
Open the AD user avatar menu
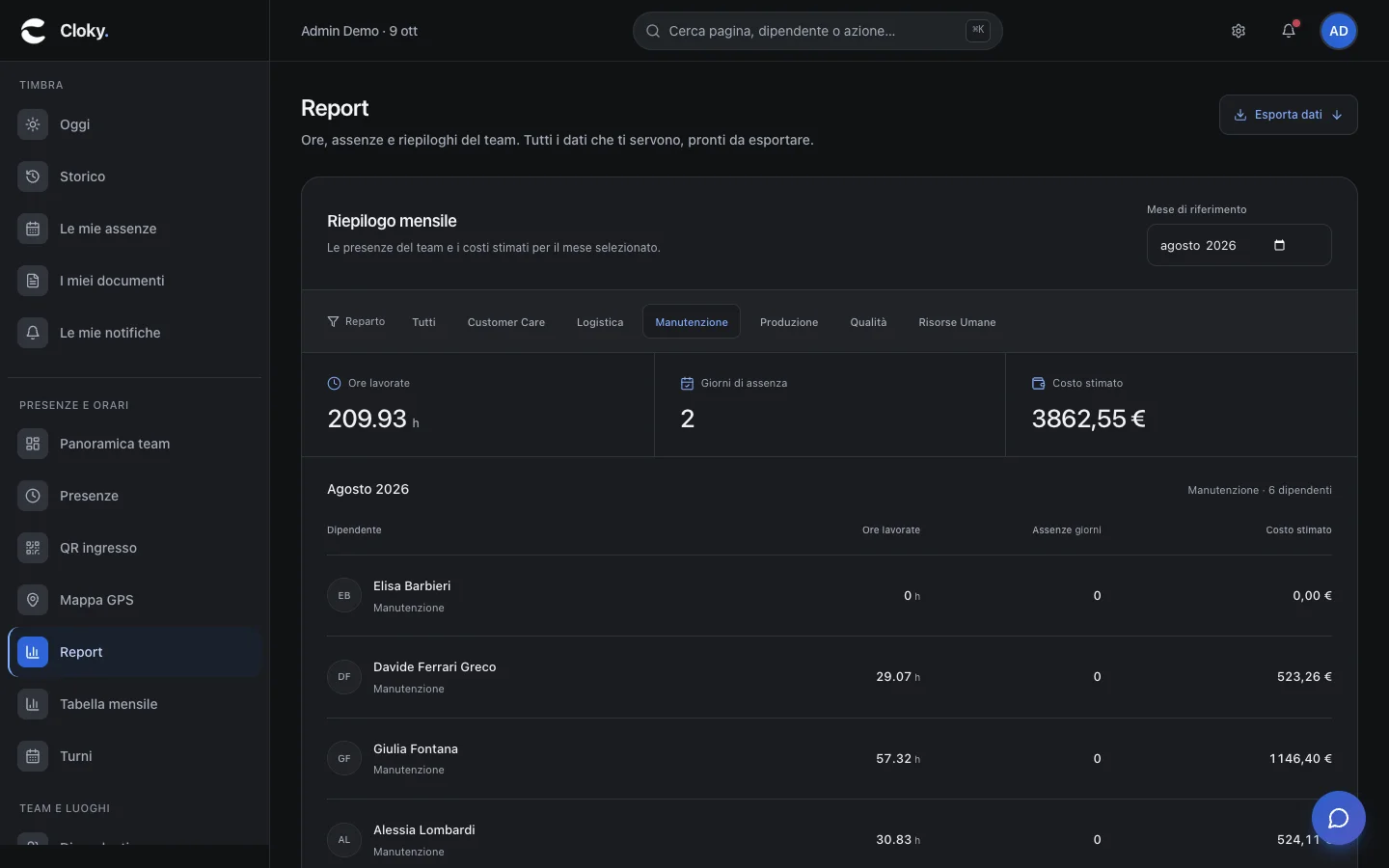[1339, 31]
